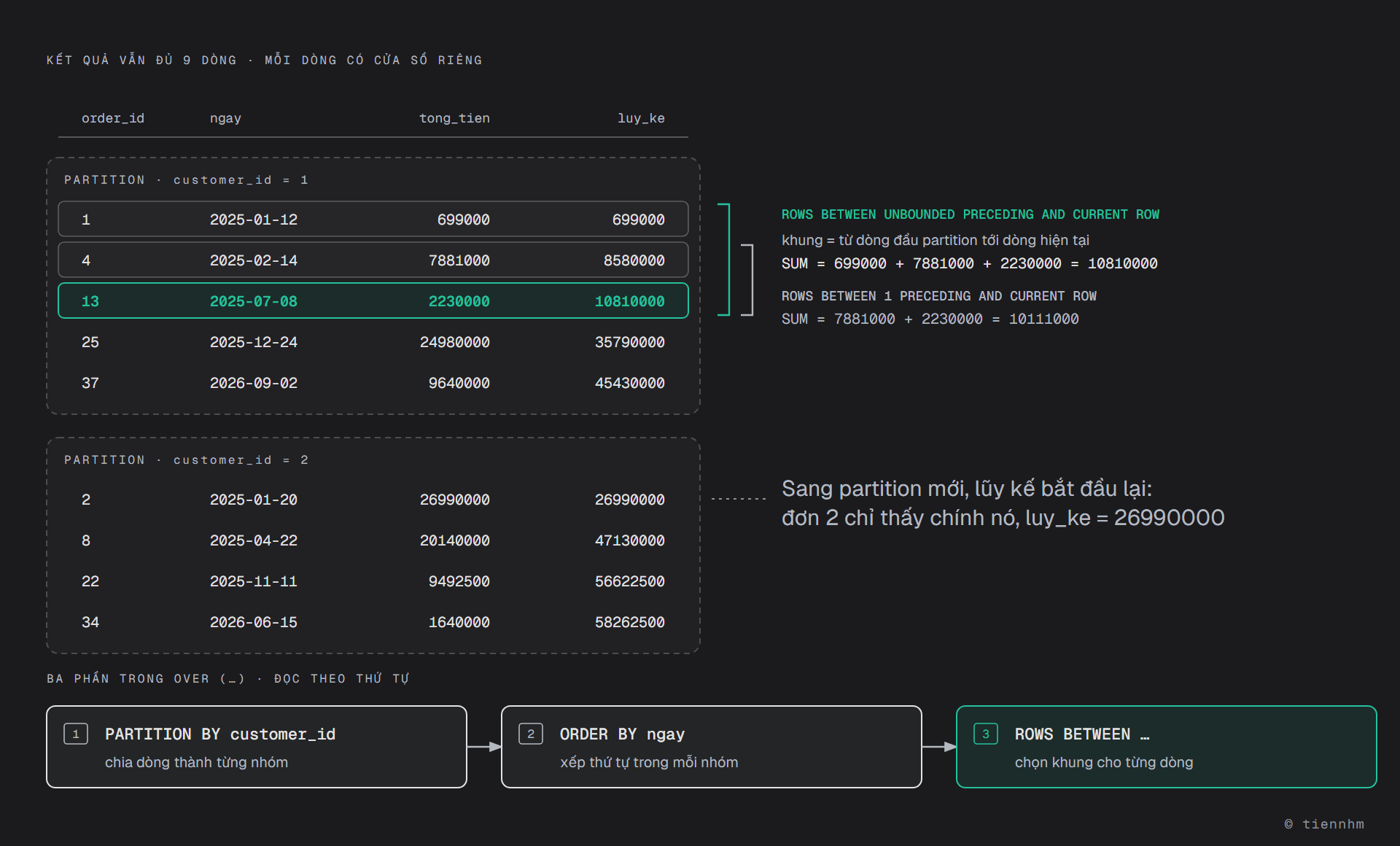Click luy_ke value 47130000

point(629,540)
